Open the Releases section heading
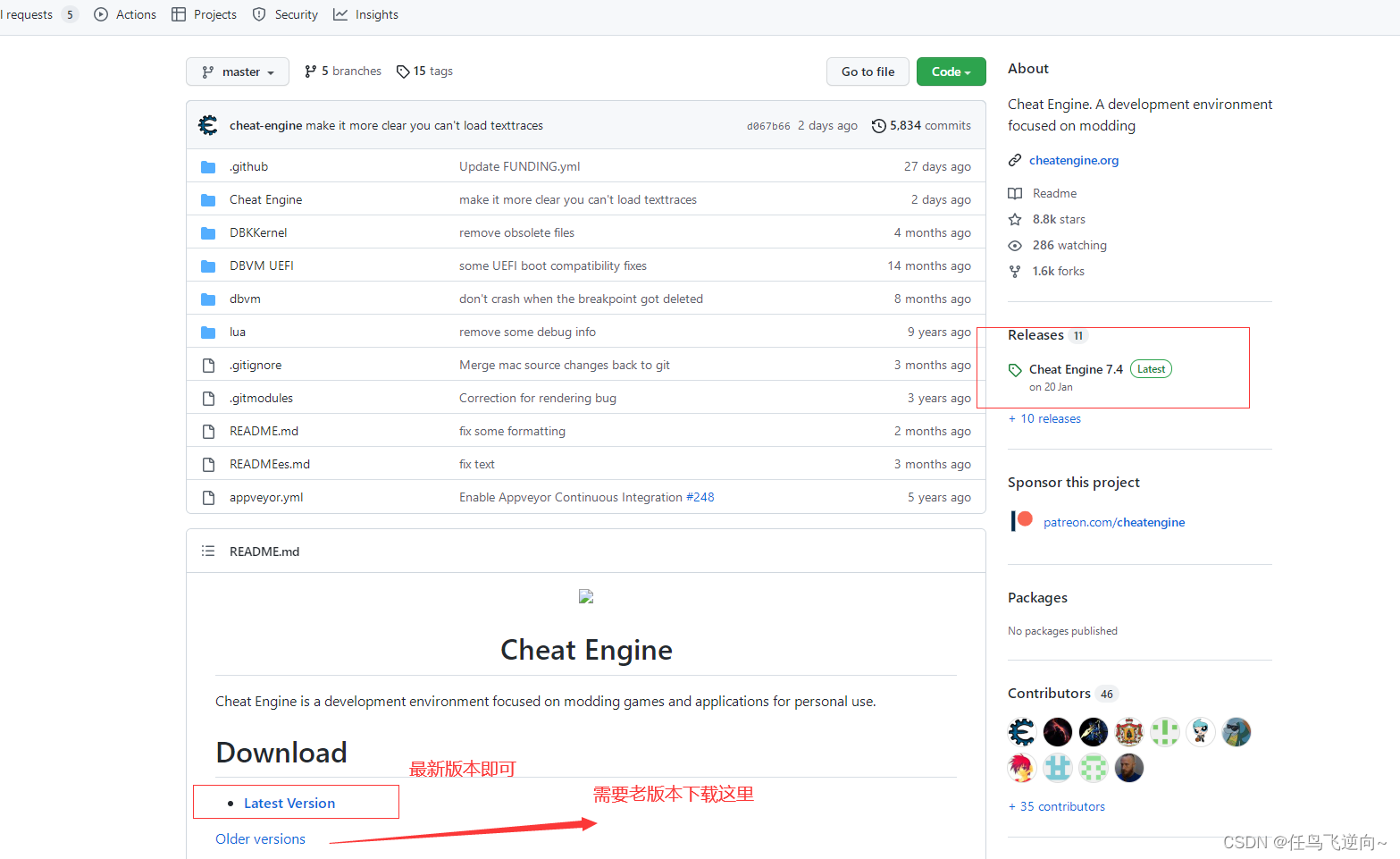This screenshot has height=859, width=1400. 1035,335
